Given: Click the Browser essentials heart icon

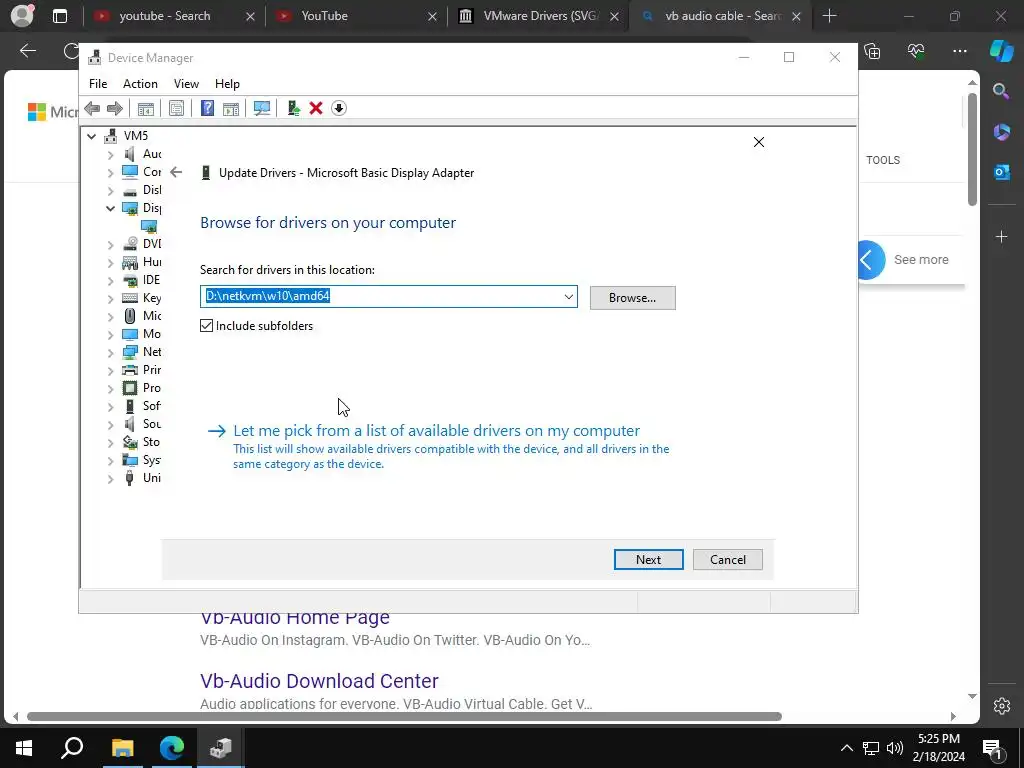Looking at the screenshot, I should pos(916,51).
